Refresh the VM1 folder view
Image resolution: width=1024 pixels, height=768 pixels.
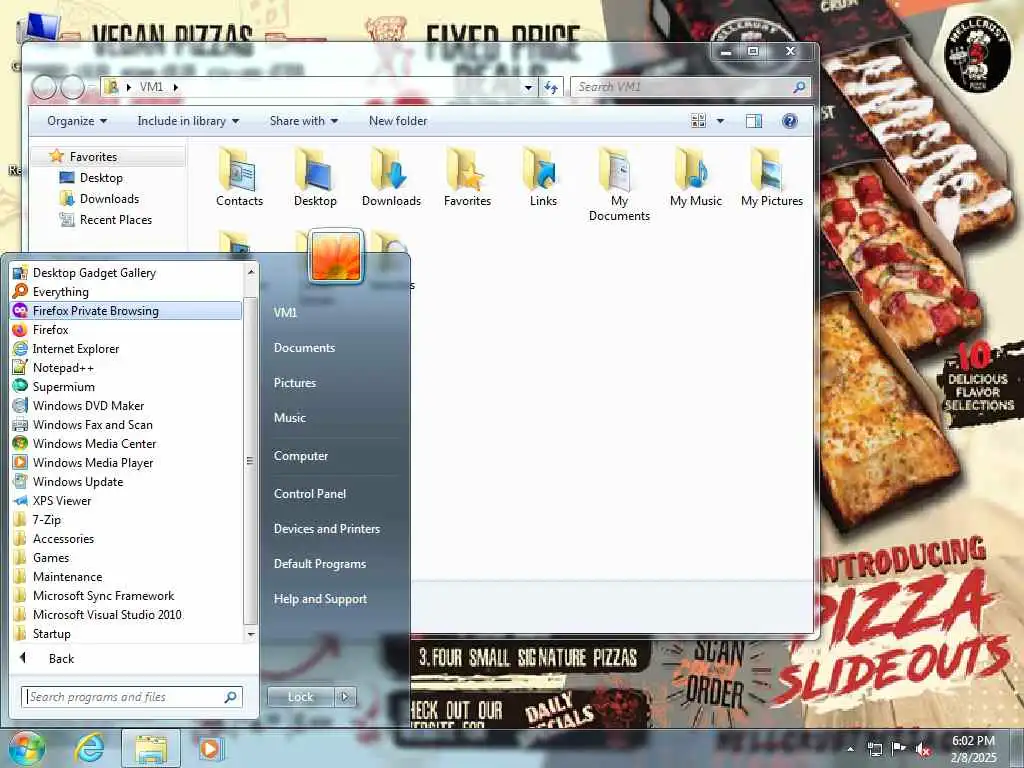coord(551,87)
